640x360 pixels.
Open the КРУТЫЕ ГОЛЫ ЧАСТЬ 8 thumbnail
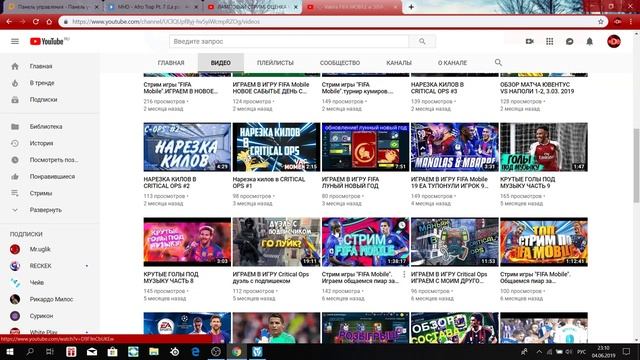(x=187, y=242)
